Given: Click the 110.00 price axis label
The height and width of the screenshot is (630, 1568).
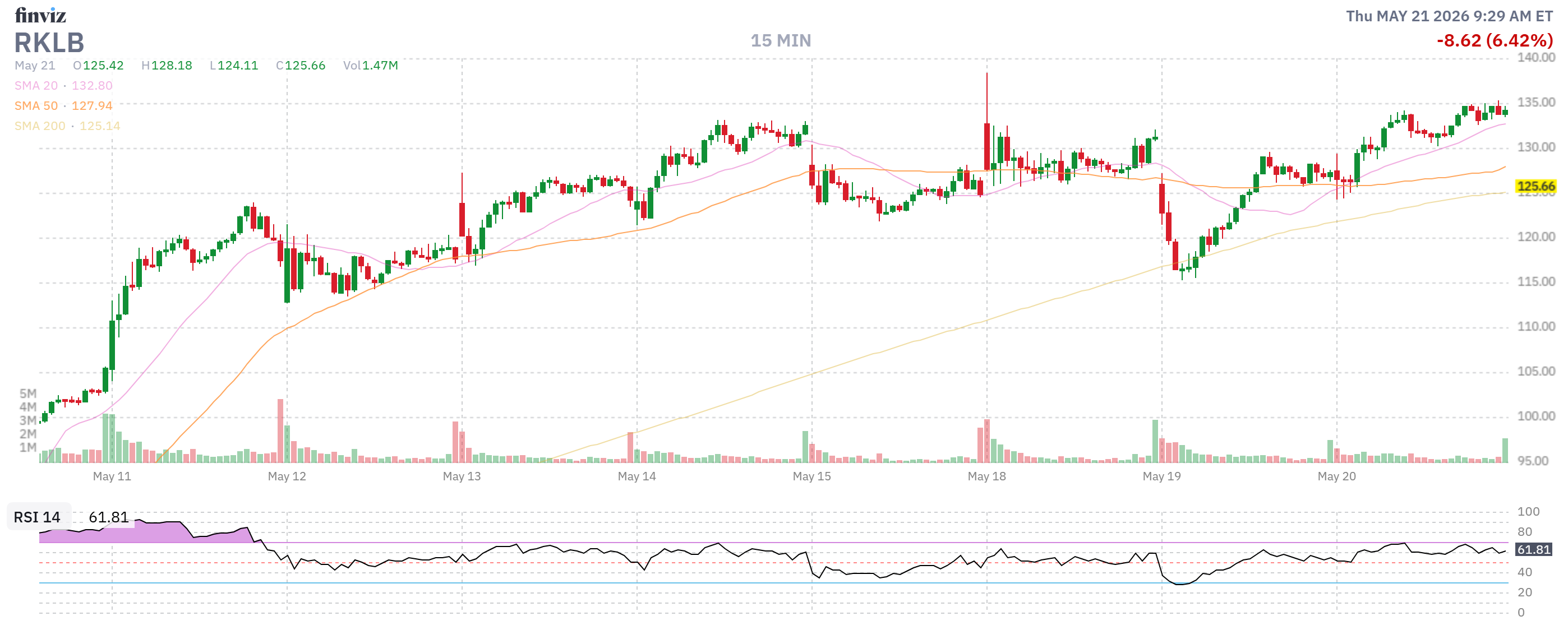Looking at the screenshot, I should click(x=1535, y=327).
